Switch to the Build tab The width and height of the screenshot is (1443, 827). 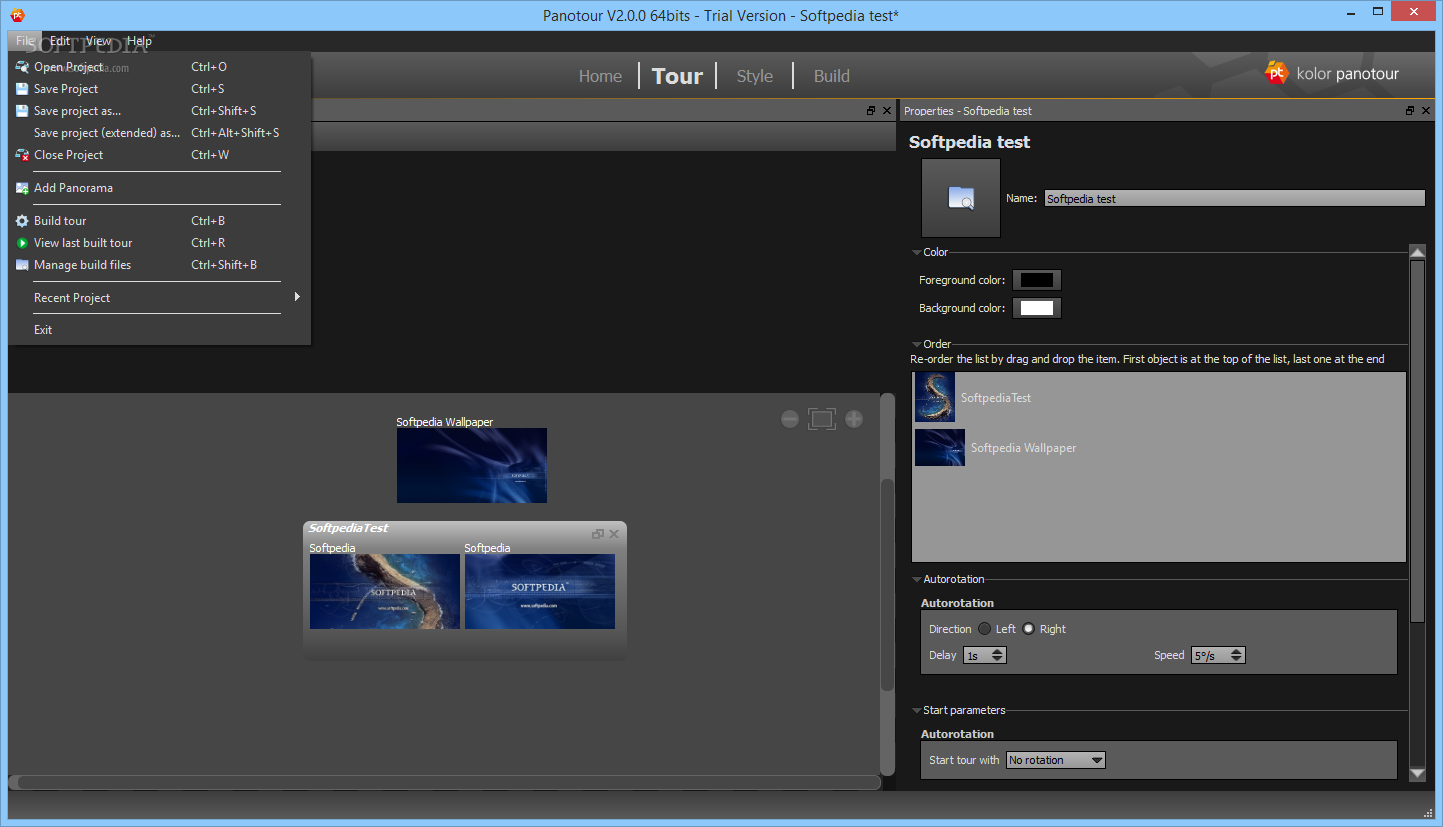tap(831, 76)
